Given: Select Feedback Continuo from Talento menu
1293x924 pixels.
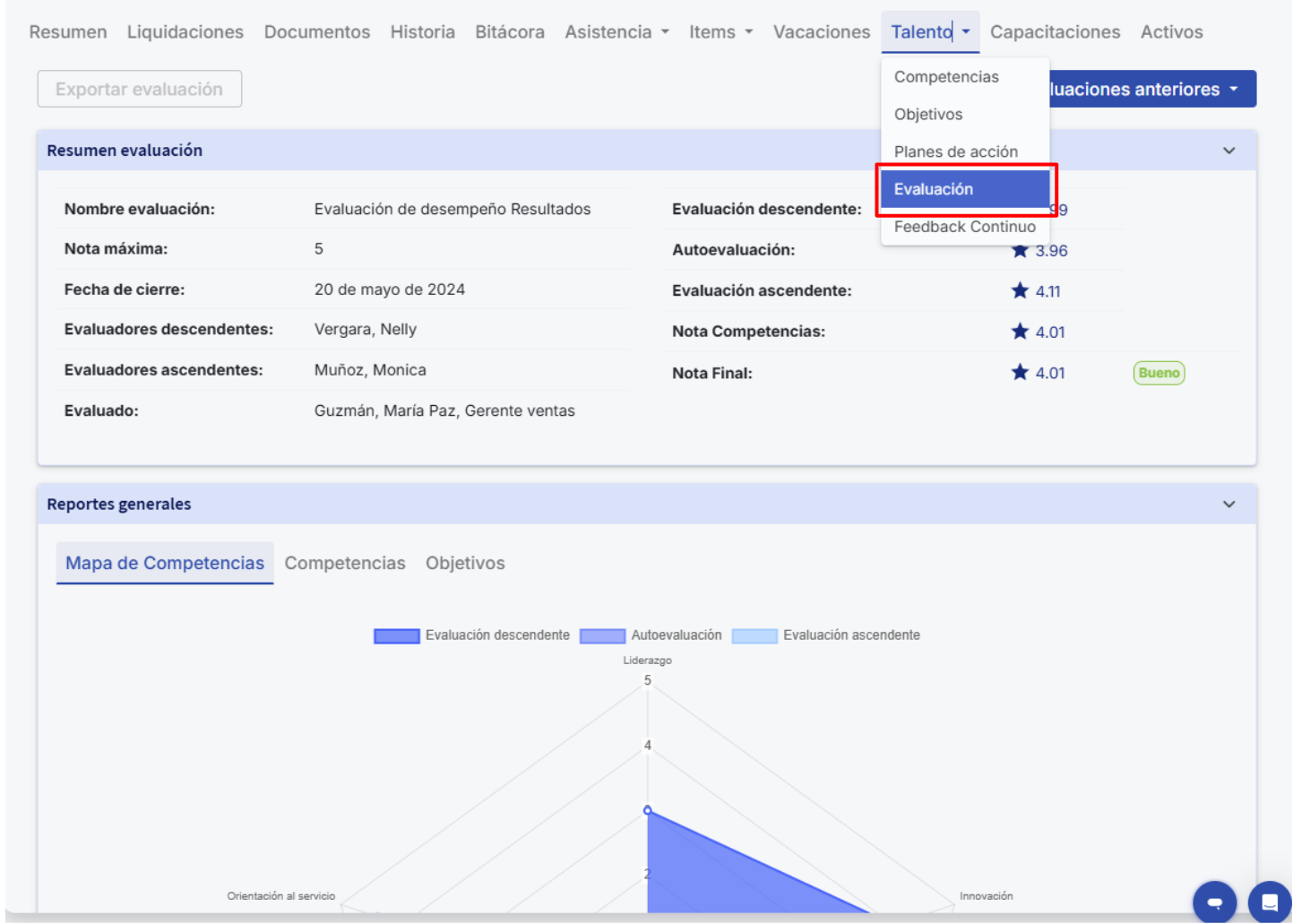Looking at the screenshot, I should click(964, 227).
